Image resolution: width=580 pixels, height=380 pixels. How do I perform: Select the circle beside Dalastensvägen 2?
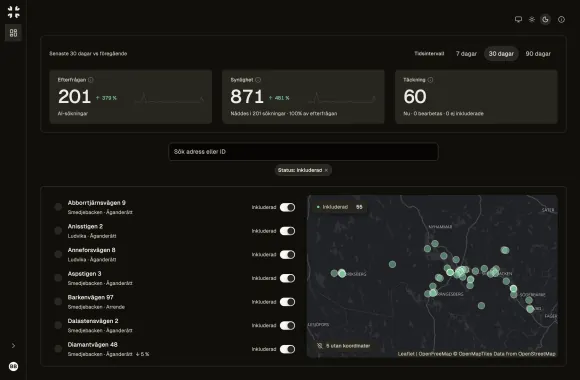click(x=58, y=325)
